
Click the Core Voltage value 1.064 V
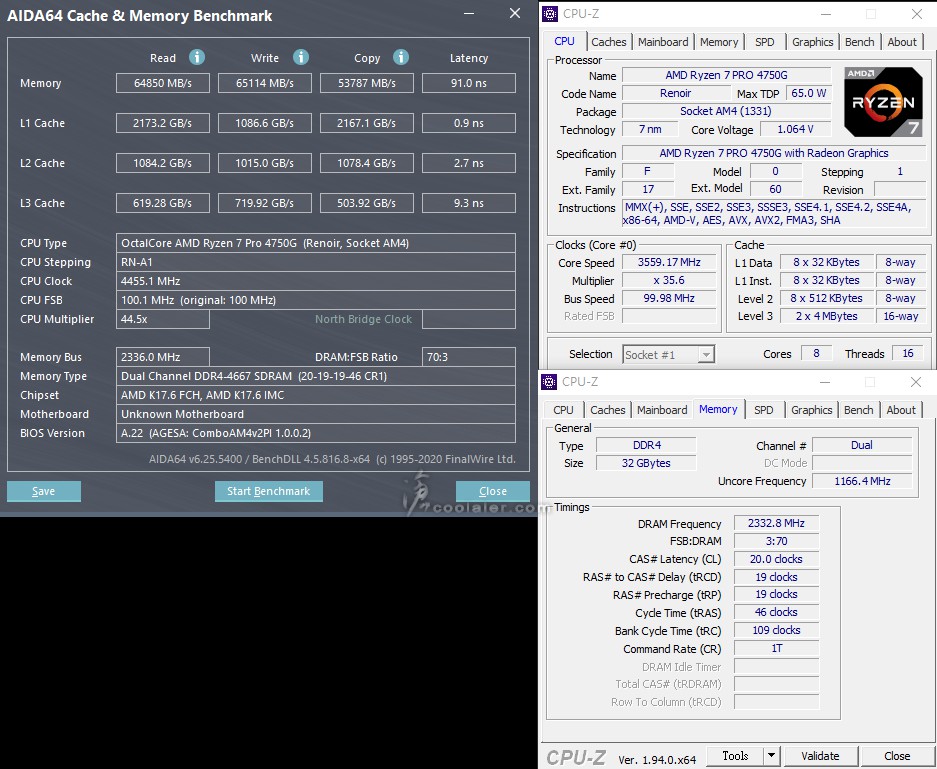pyautogui.click(x=795, y=129)
